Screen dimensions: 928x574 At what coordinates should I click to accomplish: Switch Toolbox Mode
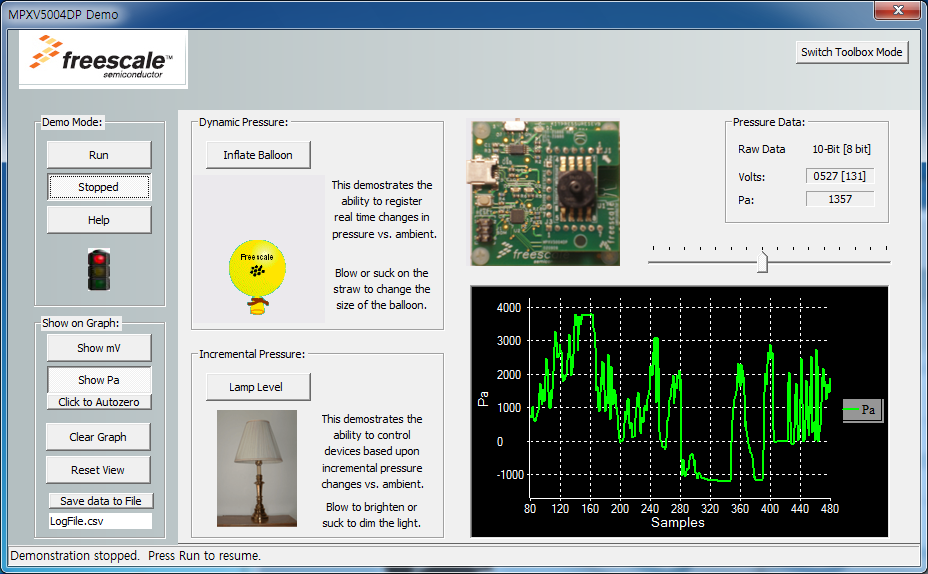pyautogui.click(x=852, y=52)
